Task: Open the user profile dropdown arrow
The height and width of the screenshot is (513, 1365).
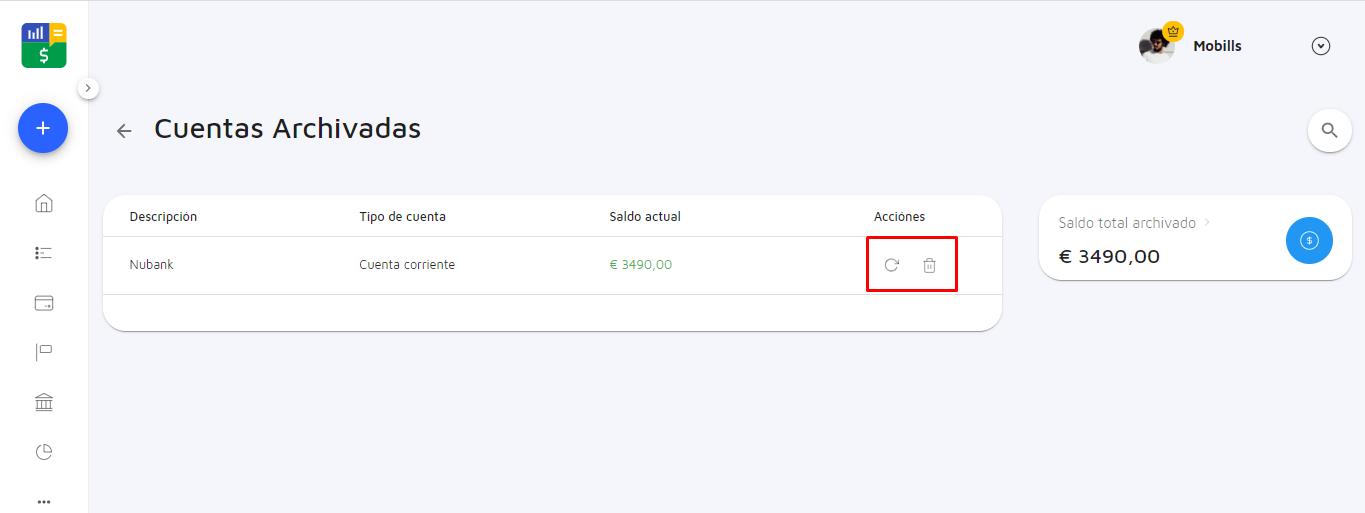Action: [1321, 46]
